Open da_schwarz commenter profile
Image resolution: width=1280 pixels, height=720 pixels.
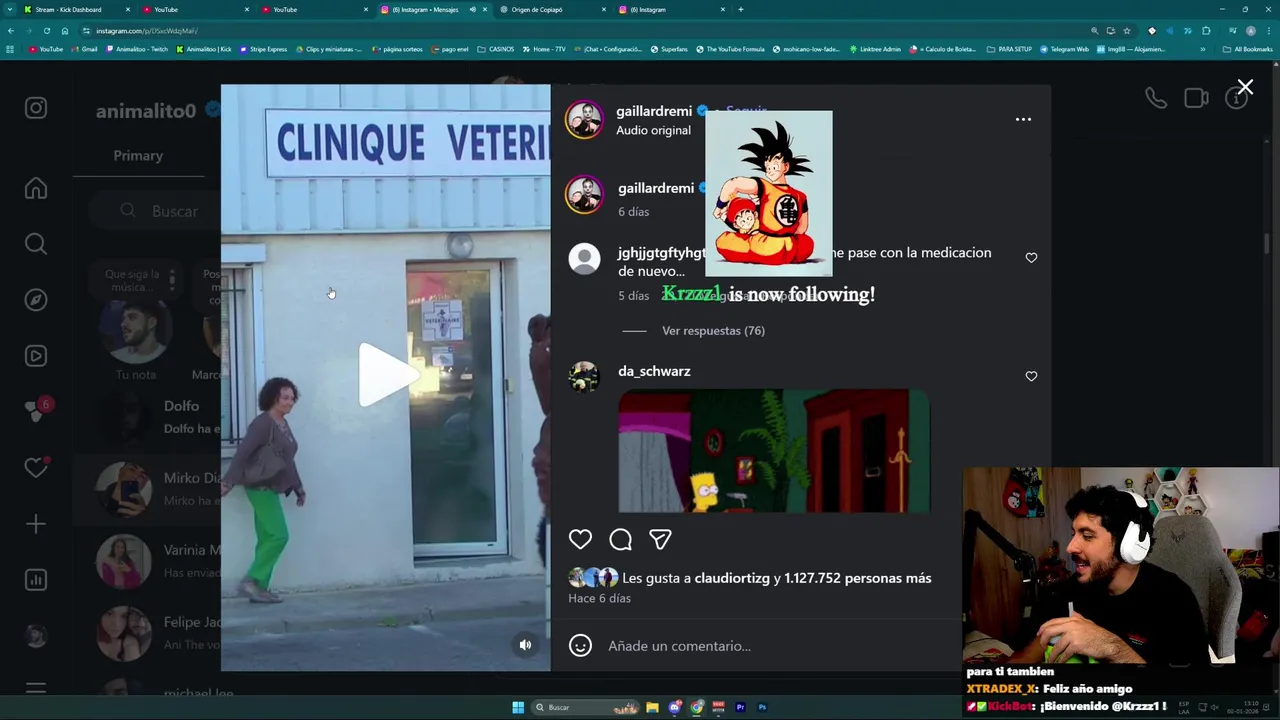click(x=654, y=371)
